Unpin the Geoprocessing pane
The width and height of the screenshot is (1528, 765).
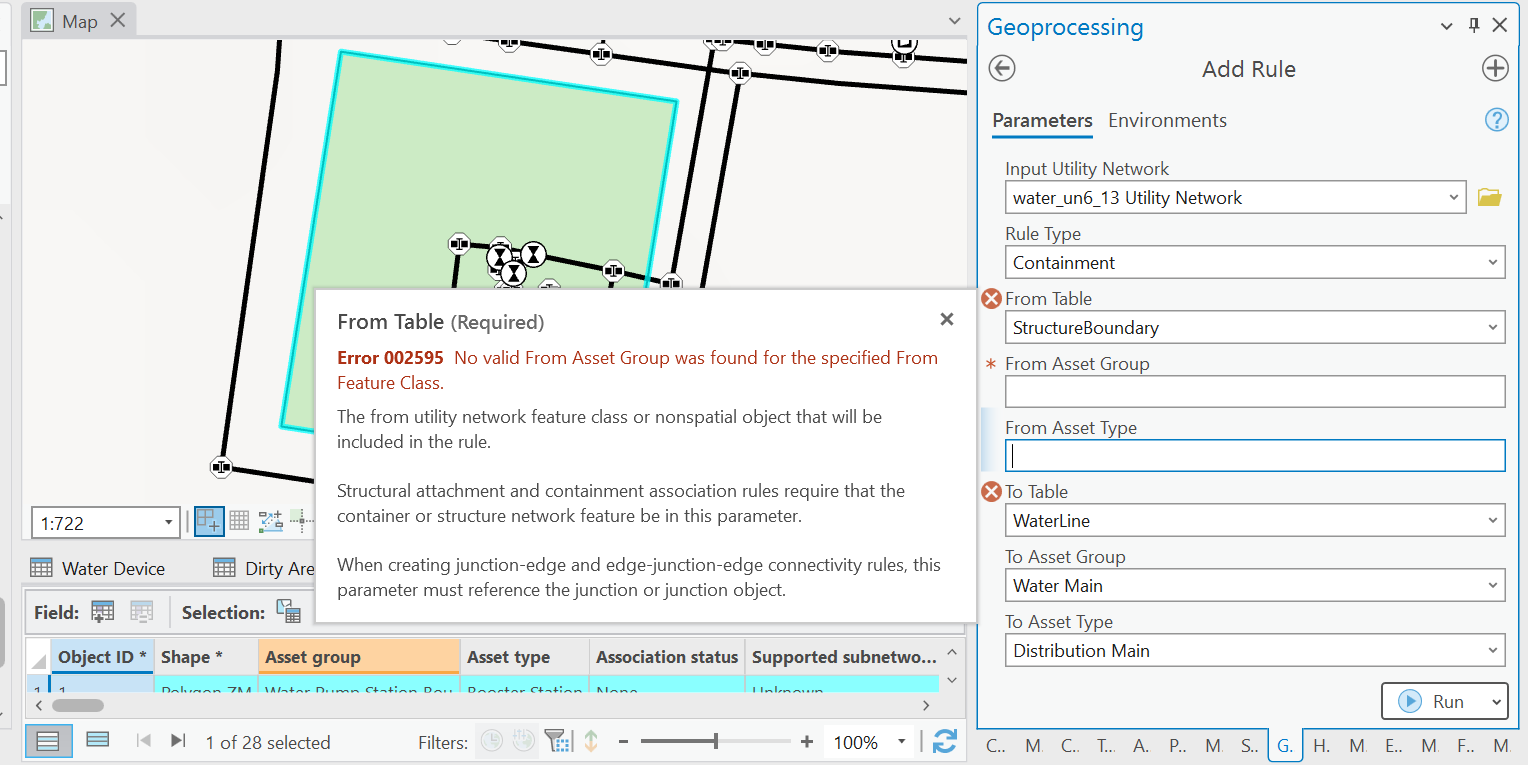tap(1473, 25)
